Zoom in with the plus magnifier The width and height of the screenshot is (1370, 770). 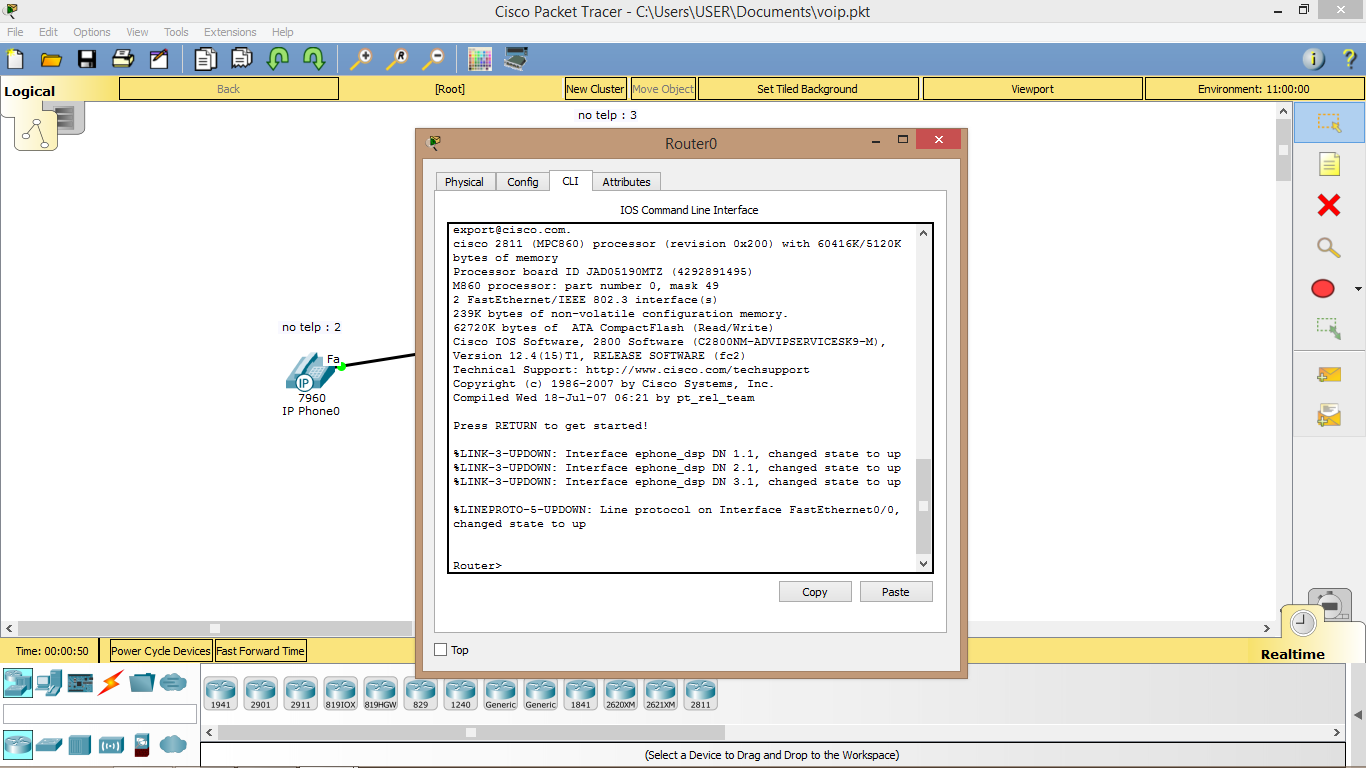[360, 59]
